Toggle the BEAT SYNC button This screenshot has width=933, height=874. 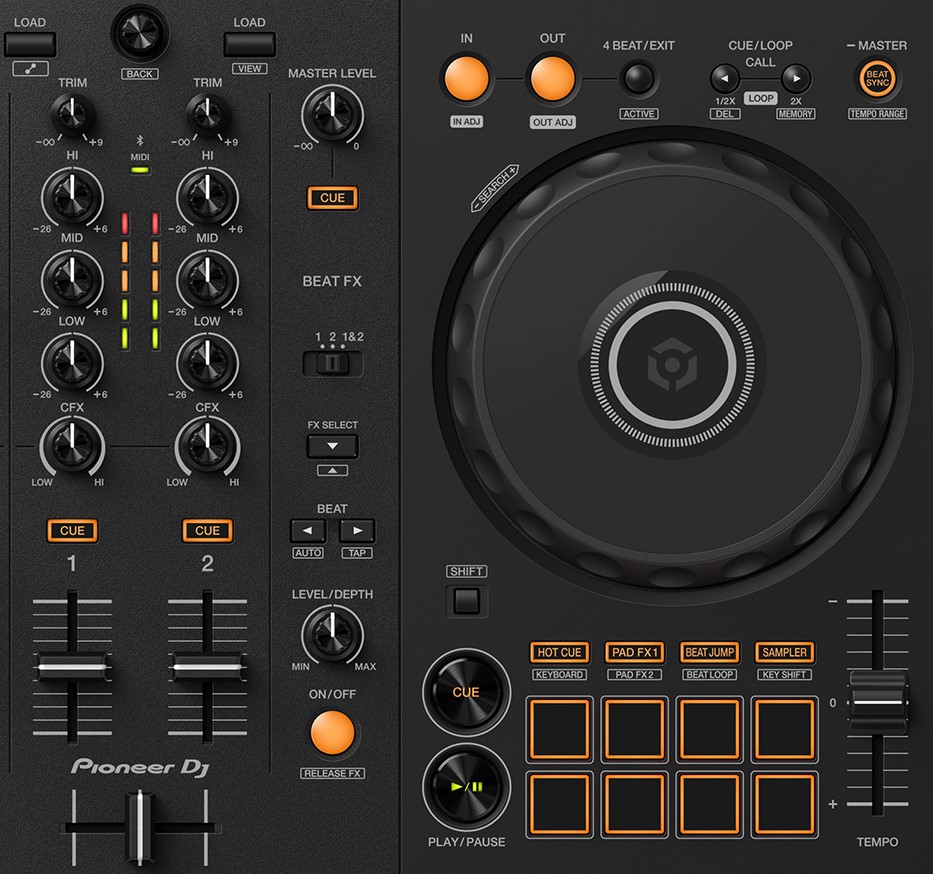coord(878,79)
